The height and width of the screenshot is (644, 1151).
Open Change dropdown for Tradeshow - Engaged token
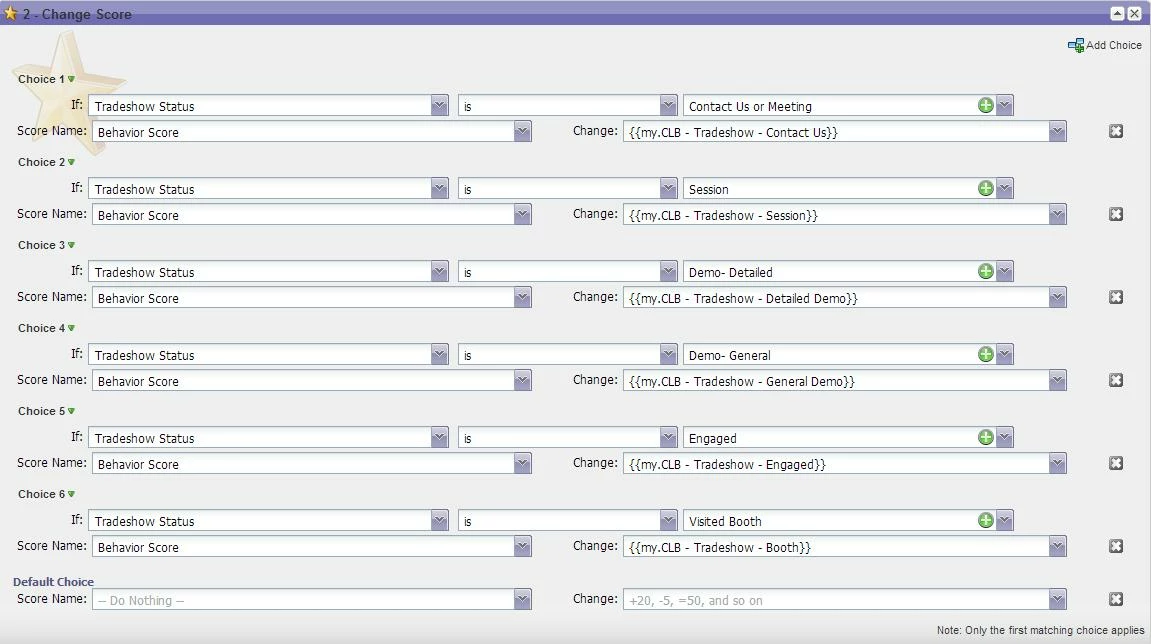pyautogui.click(x=1057, y=464)
